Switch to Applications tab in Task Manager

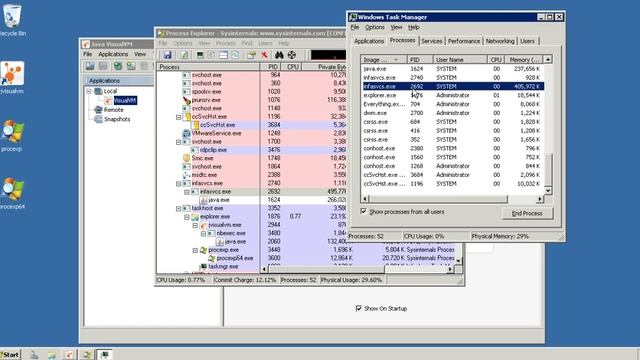369,41
